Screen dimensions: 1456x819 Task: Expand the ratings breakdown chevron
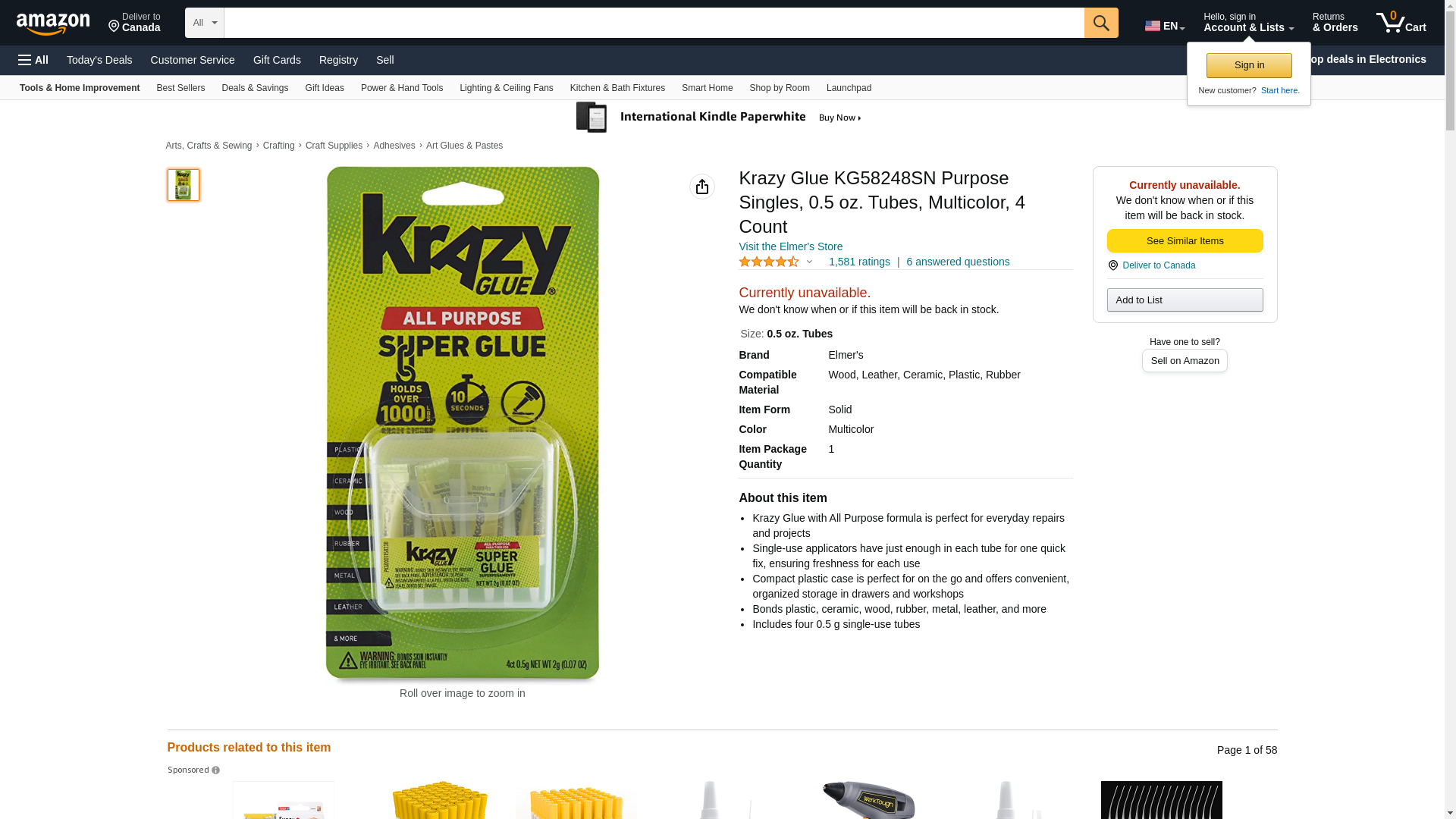[810, 262]
